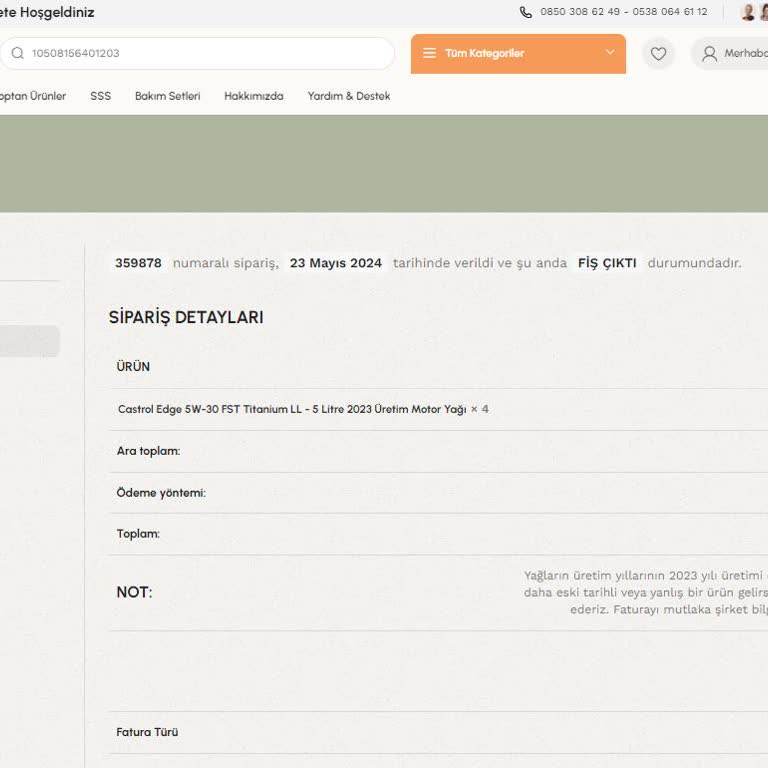Open the Hakkımızda page
Viewport: 768px width, 768px height.
(253, 96)
